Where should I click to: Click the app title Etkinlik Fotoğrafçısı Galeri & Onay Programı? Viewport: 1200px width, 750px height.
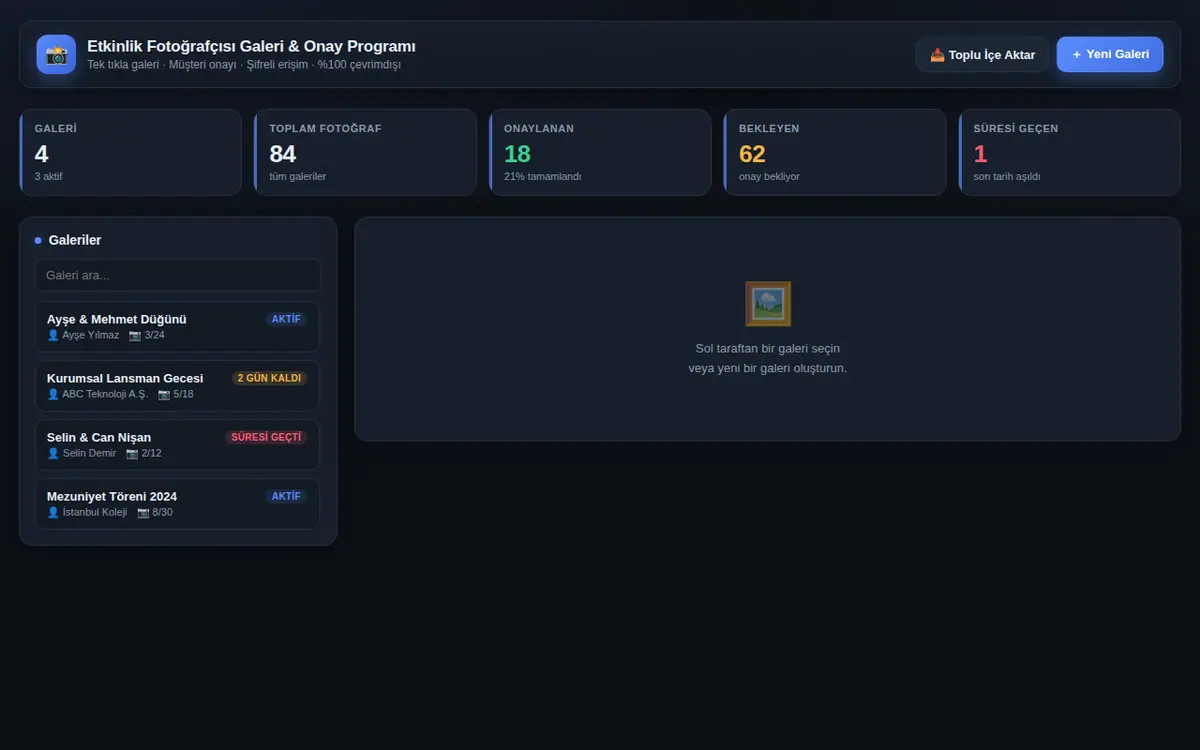pyautogui.click(x=251, y=46)
